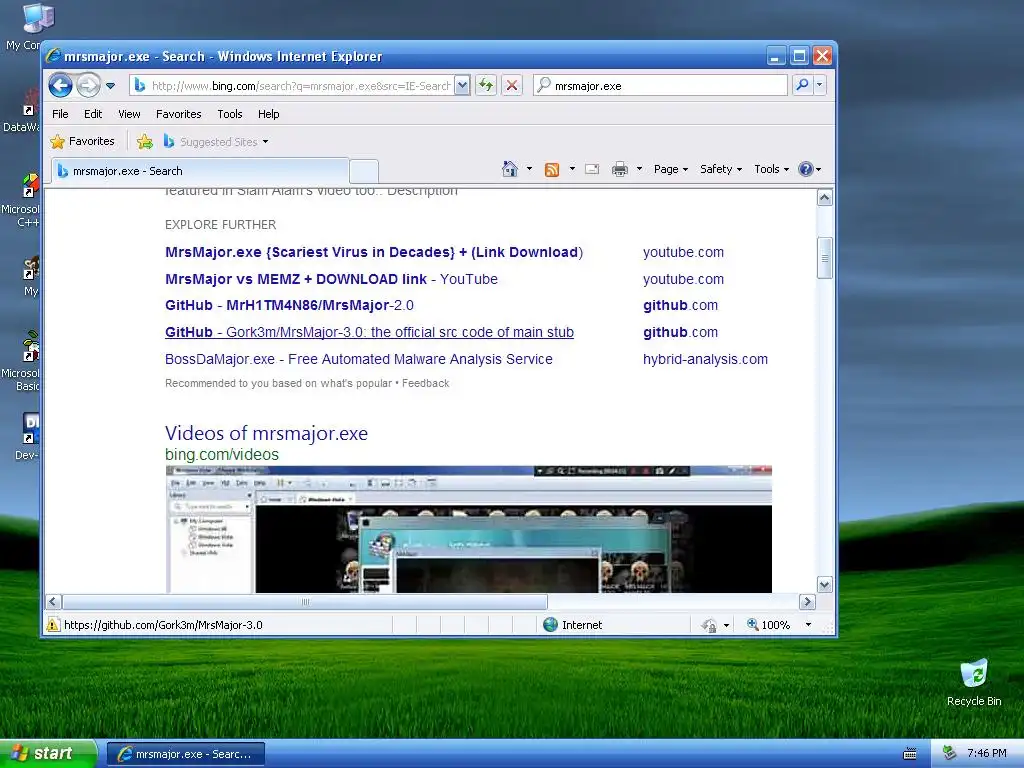Open MrsMajor.exe Scariest Virus link

pyautogui.click(x=374, y=252)
